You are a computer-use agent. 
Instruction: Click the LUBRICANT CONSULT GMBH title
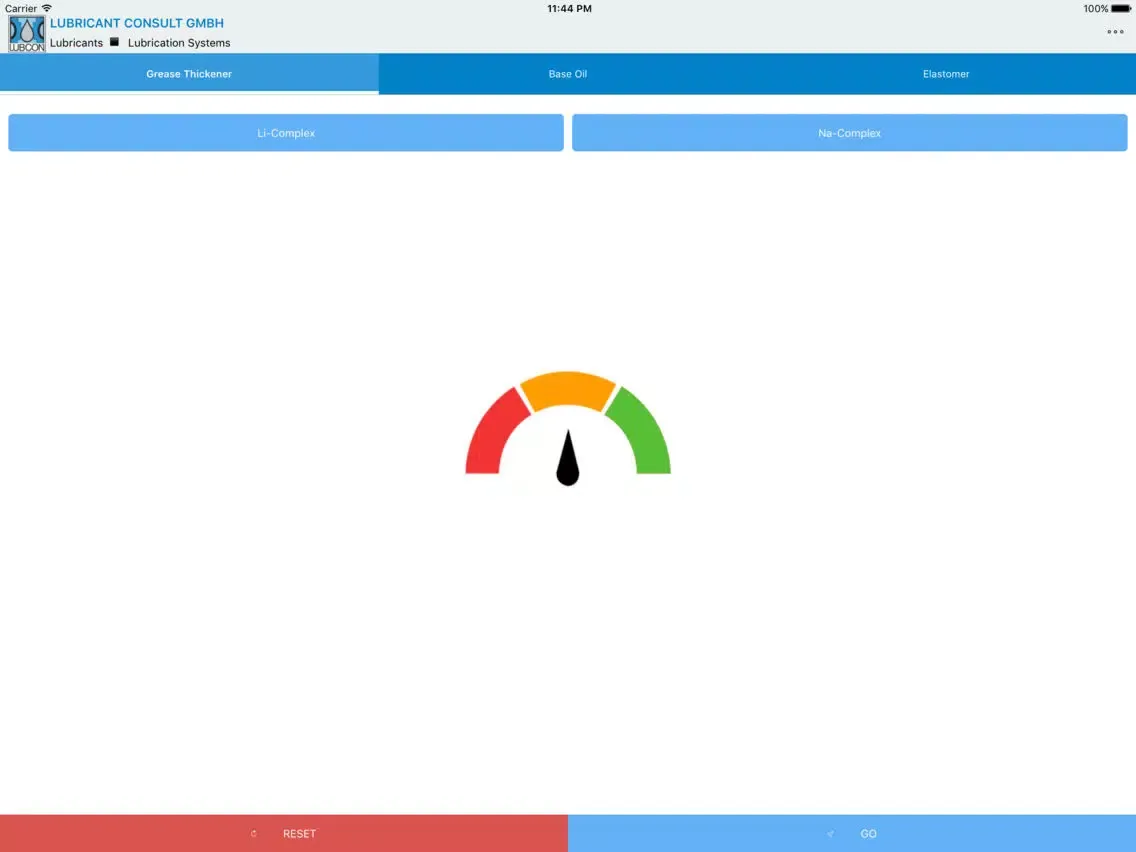[x=137, y=23]
